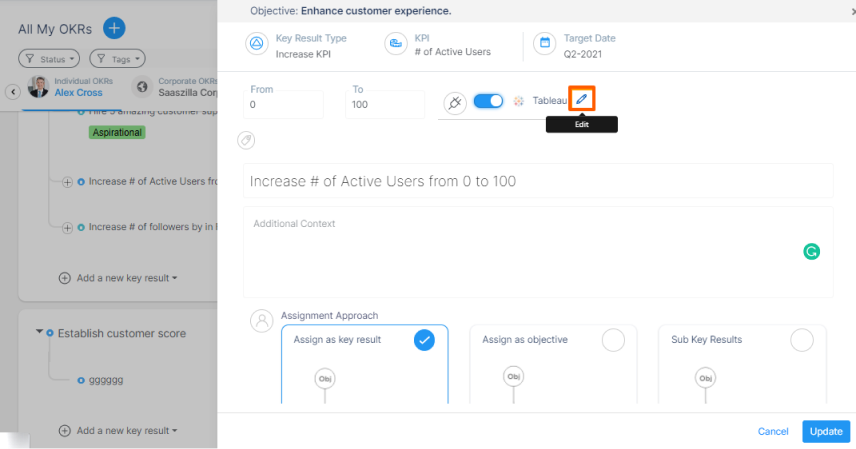Screen dimensions: 856x449
Task: Click the Increase KPI type value
Action: click(303, 54)
